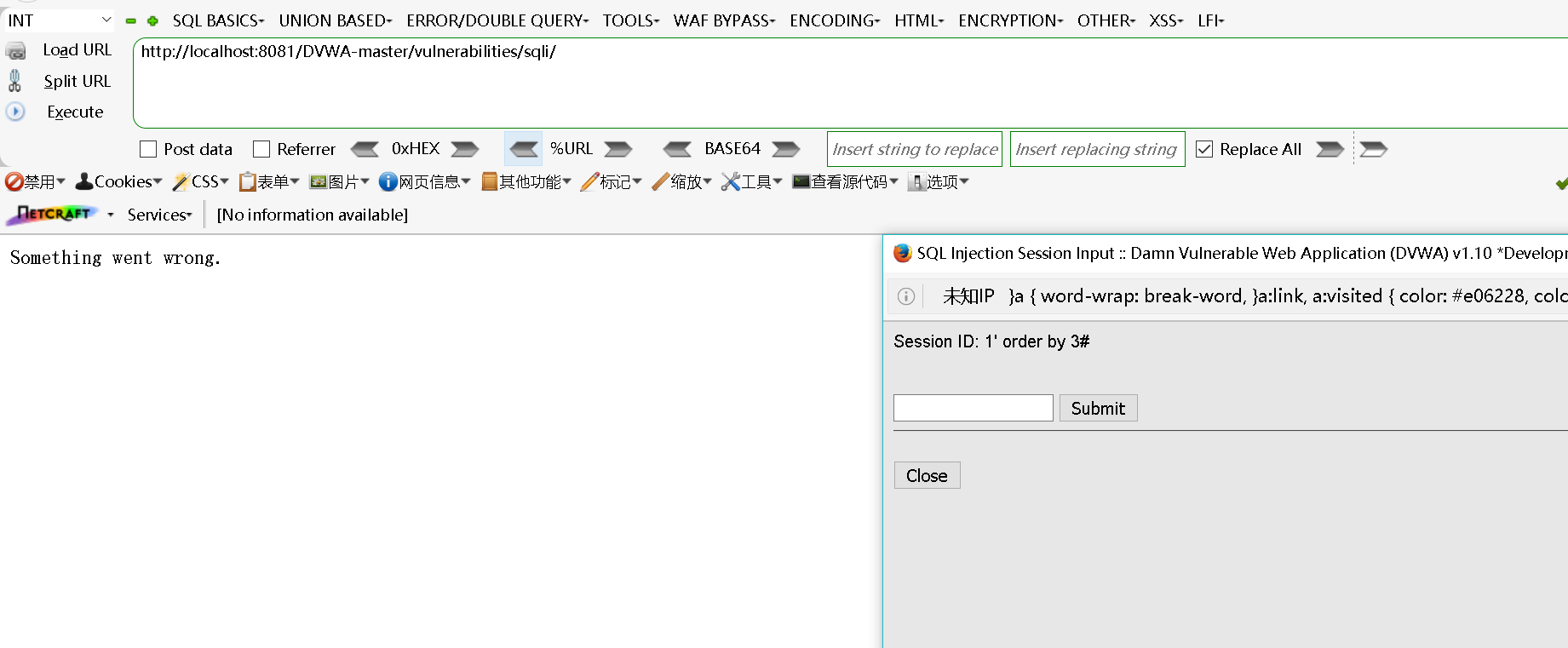Open the Cookies dropdown
Image resolution: width=1568 pixels, height=648 pixels.
119,181
